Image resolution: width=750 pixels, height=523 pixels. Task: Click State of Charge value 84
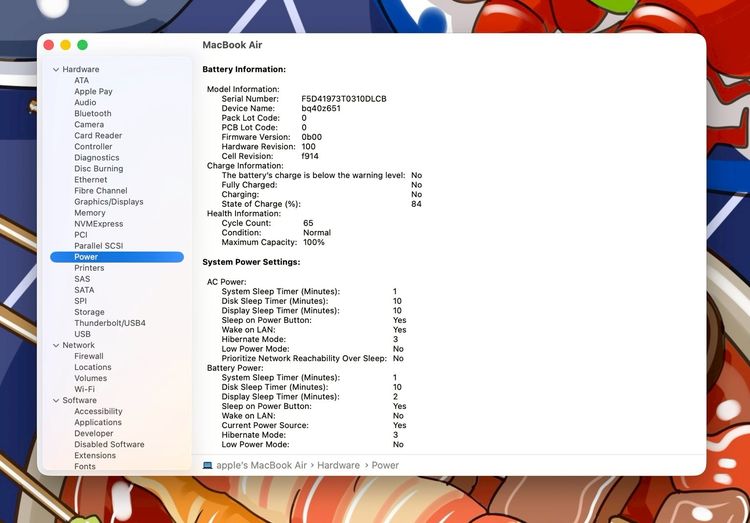(x=416, y=204)
